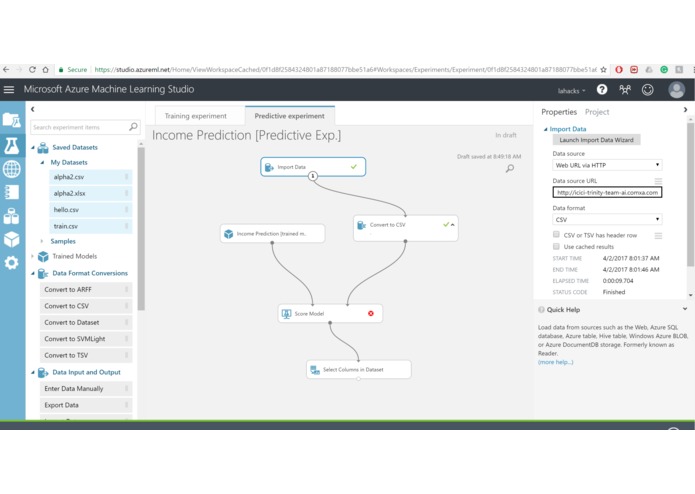Select the Select Columns in Dataset module
The image size is (695, 494).
359,370
